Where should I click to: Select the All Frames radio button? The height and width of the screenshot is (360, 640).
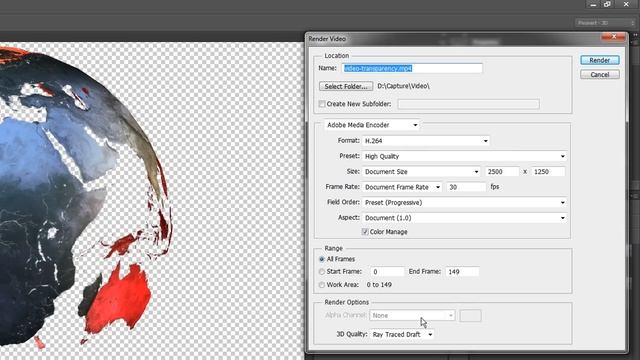[322, 259]
